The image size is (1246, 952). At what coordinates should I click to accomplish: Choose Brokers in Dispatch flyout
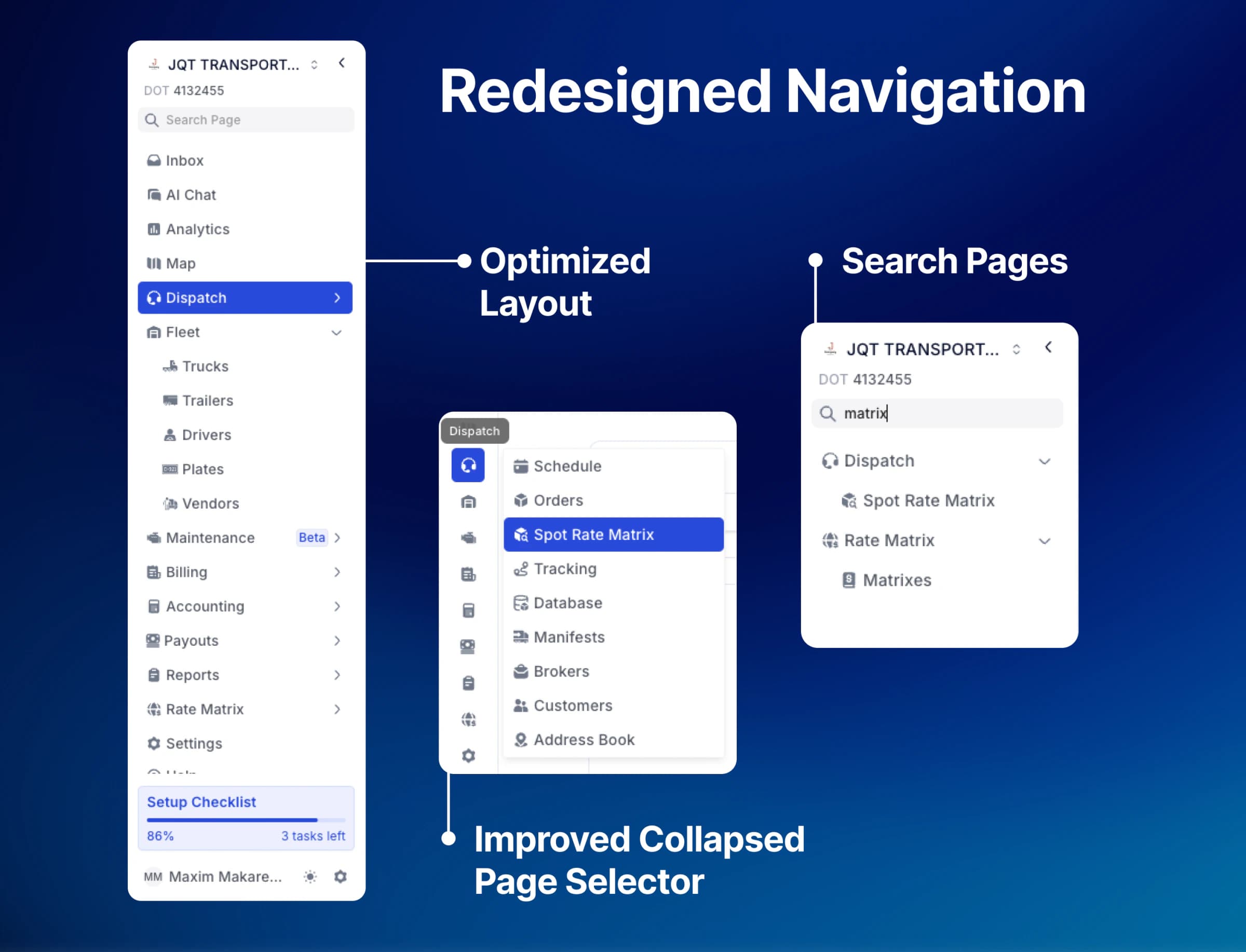click(614, 672)
